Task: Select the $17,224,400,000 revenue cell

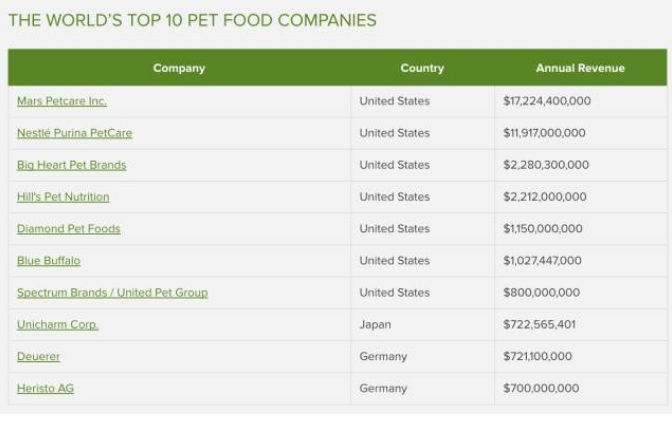Action: tap(546, 101)
